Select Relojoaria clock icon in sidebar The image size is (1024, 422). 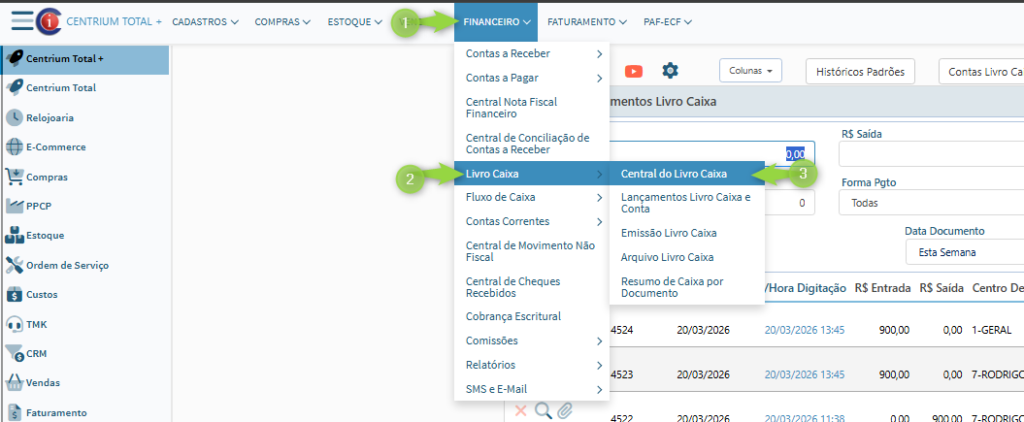click(x=15, y=117)
